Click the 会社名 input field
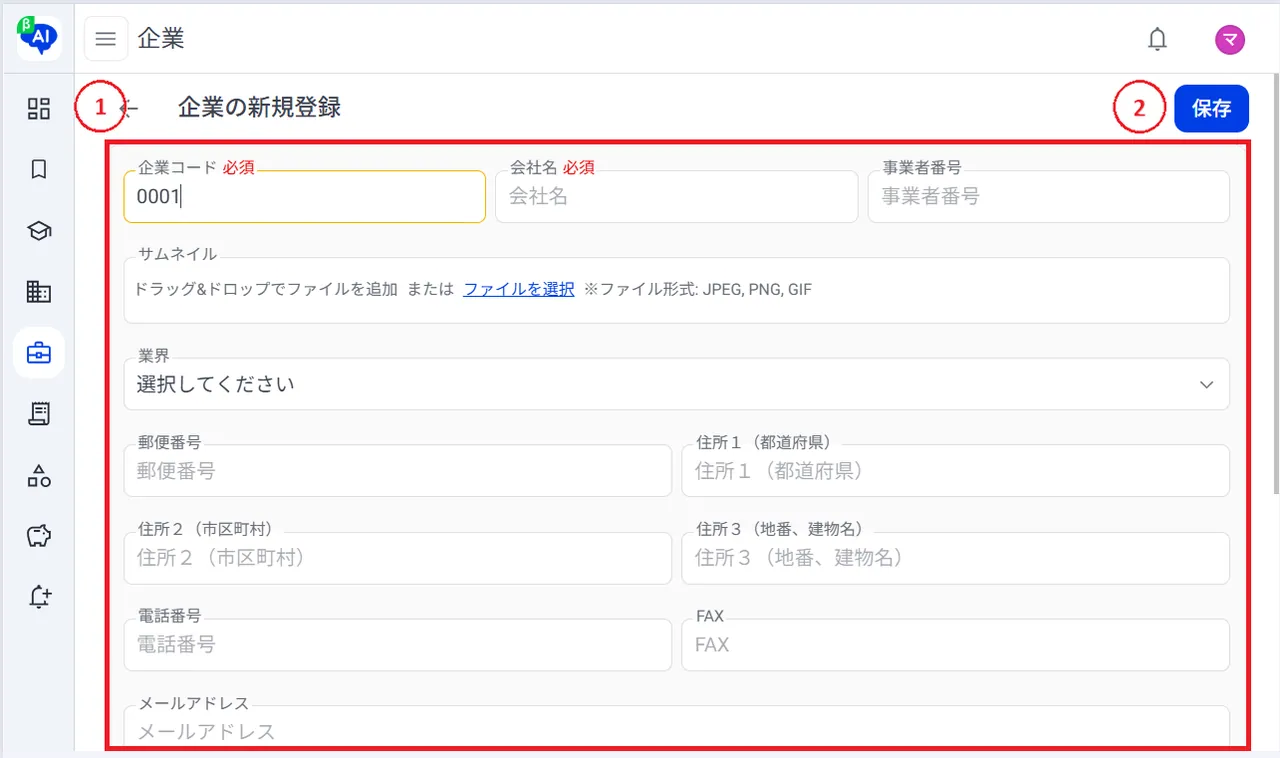1280x758 pixels. (677, 196)
